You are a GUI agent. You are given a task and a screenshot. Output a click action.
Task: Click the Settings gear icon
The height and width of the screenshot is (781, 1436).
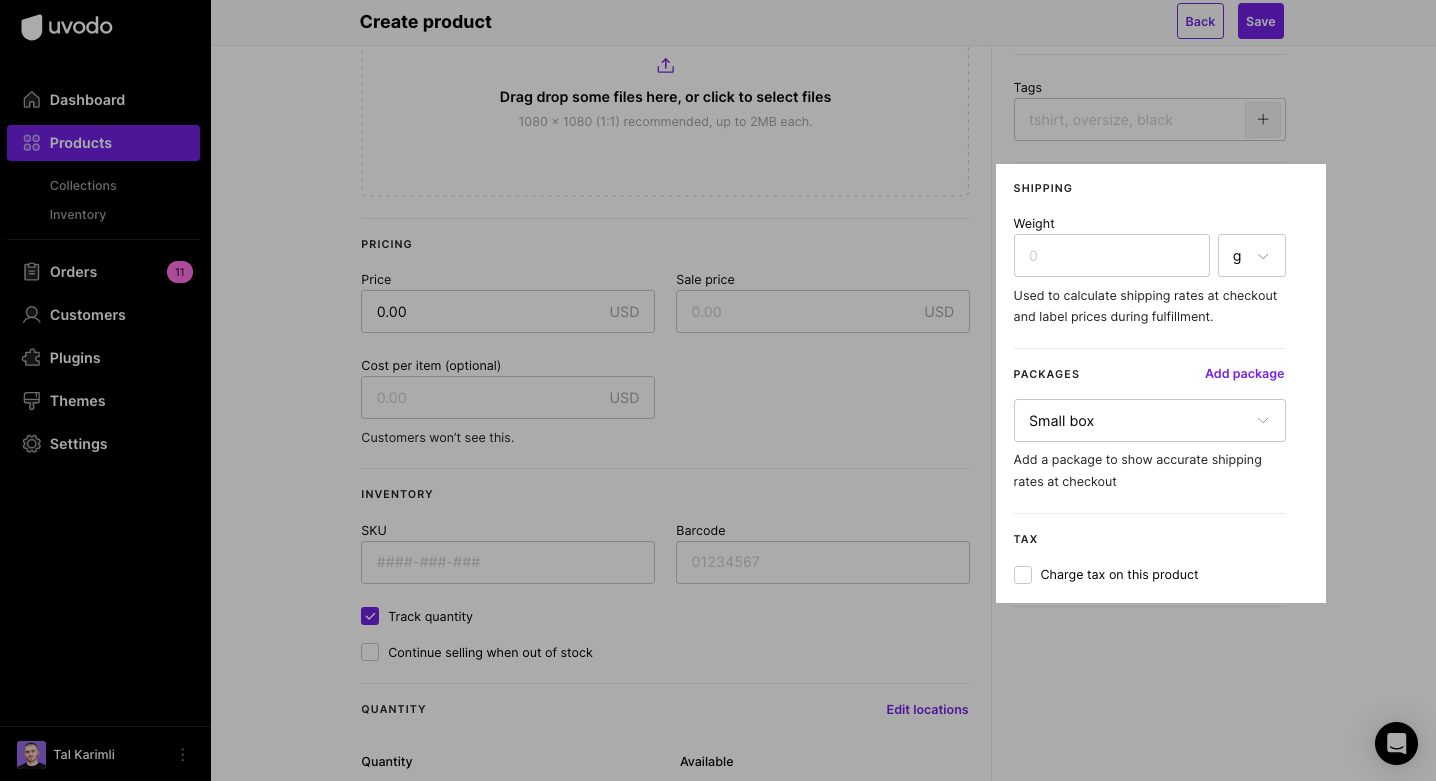32,444
